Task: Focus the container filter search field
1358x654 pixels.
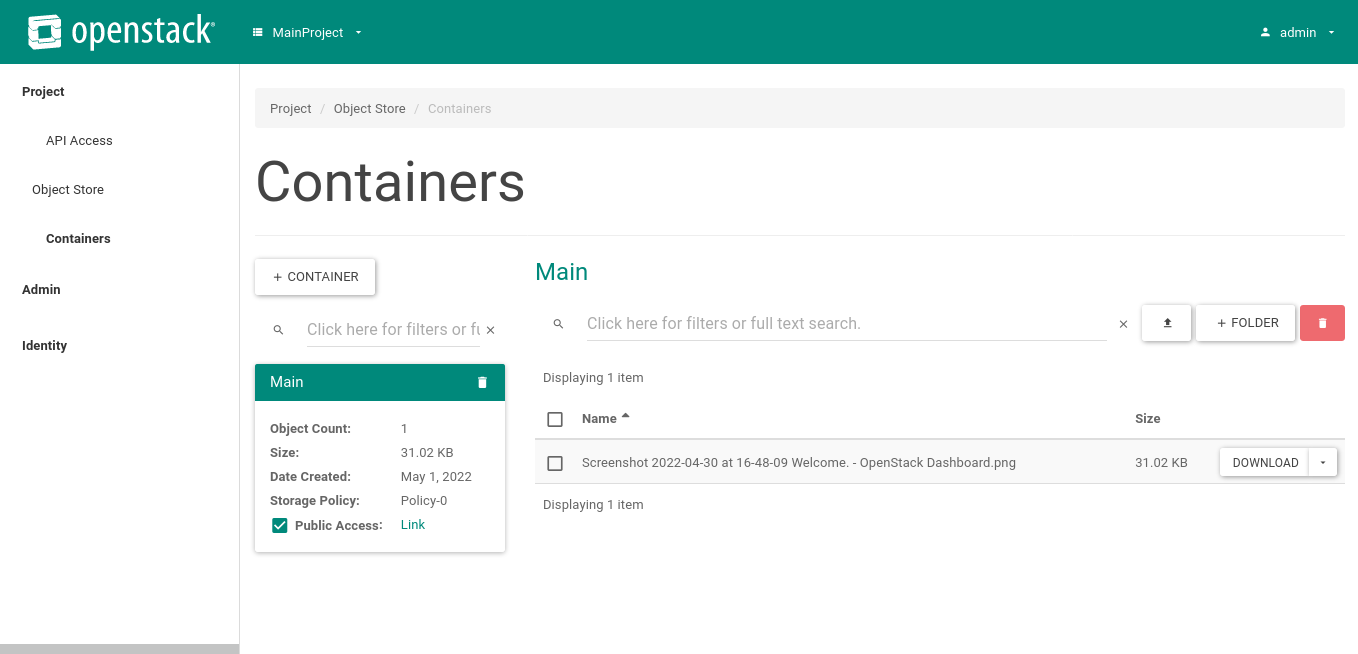Action: [x=393, y=330]
